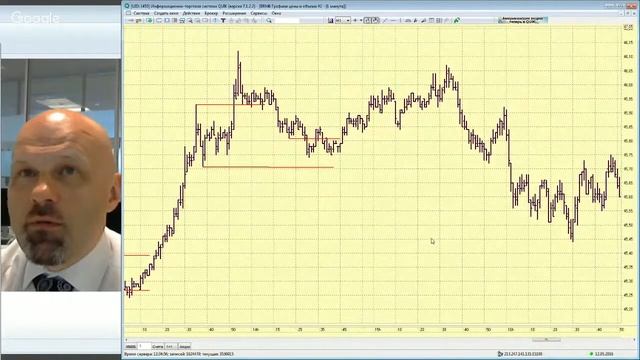This screenshot has width=640, height=360.
Task: Open the Система menu
Action: (141, 13)
